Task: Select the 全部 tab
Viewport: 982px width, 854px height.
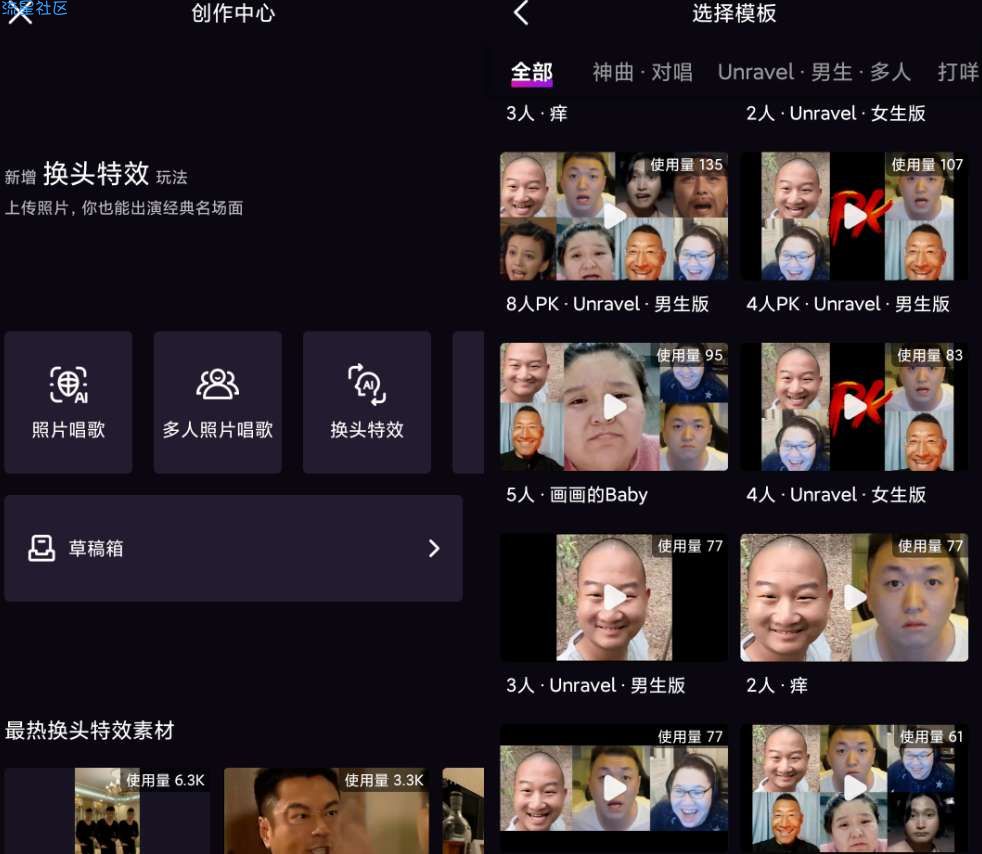Action: point(531,72)
